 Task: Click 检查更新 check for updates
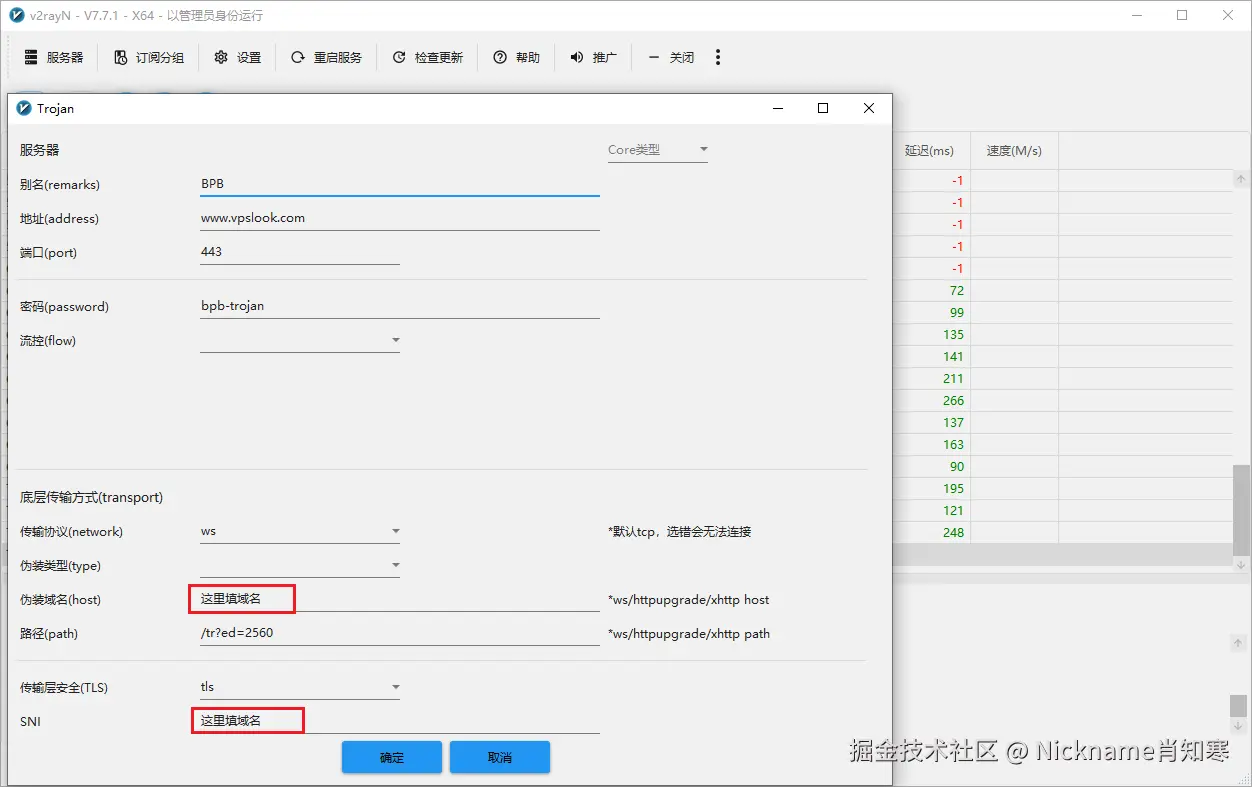click(427, 58)
